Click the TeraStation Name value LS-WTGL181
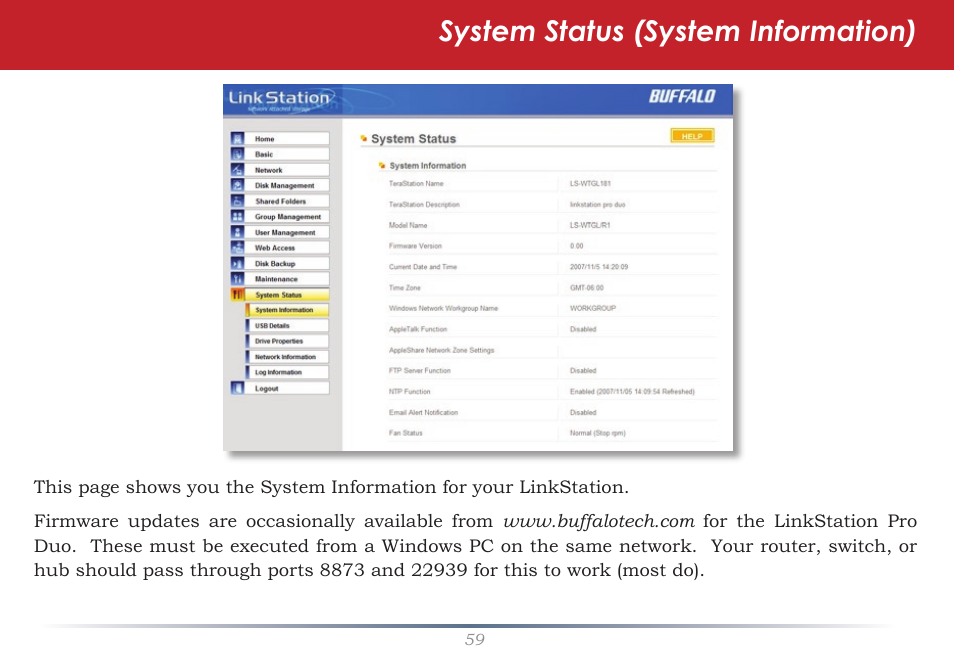Screen dimensions: 954x661 [590, 183]
